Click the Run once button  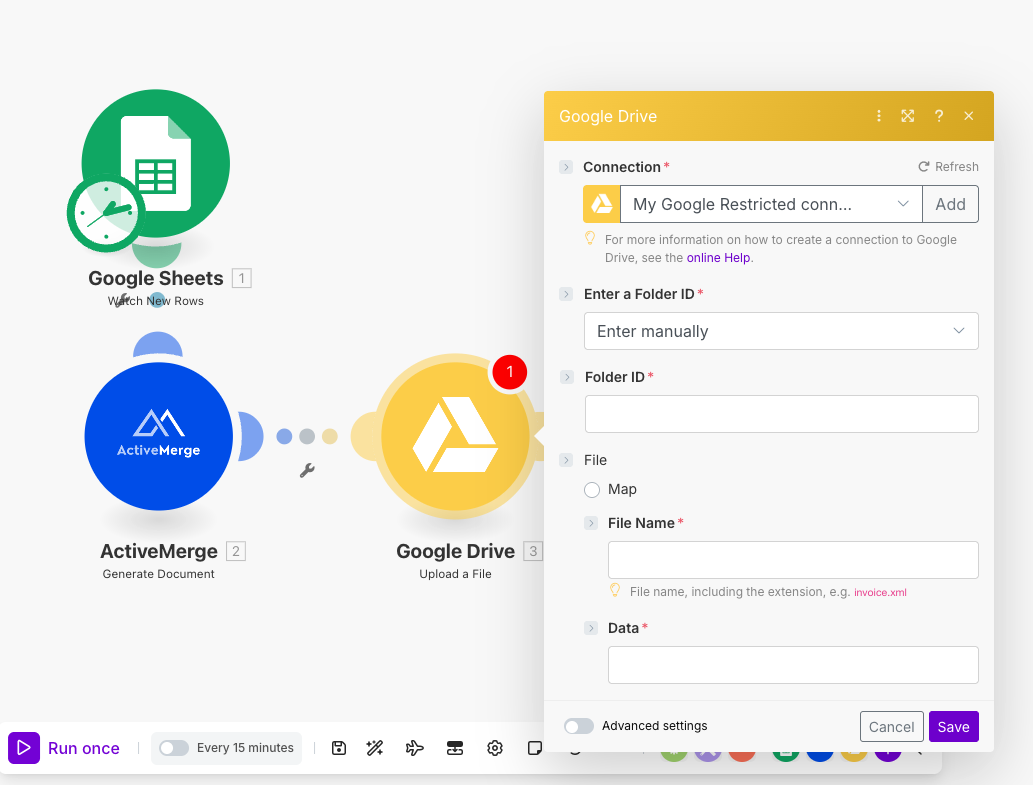coord(66,747)
